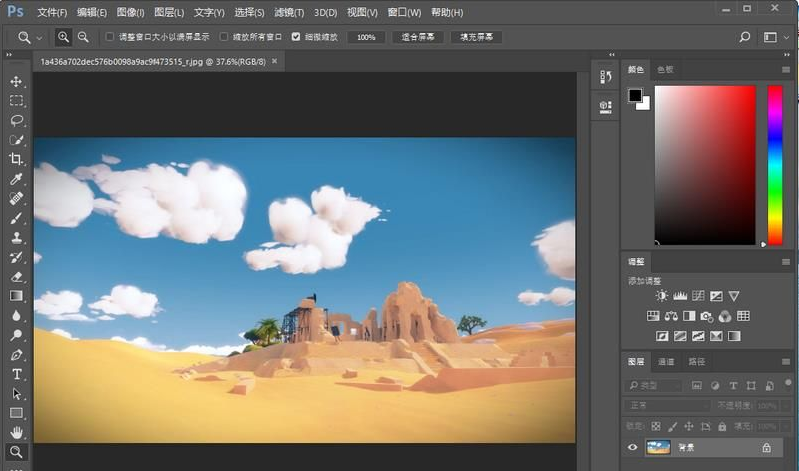This screenshot has height=471, width=799.
Task: Choose zoom-out mode in options bar
Action: 83,37
